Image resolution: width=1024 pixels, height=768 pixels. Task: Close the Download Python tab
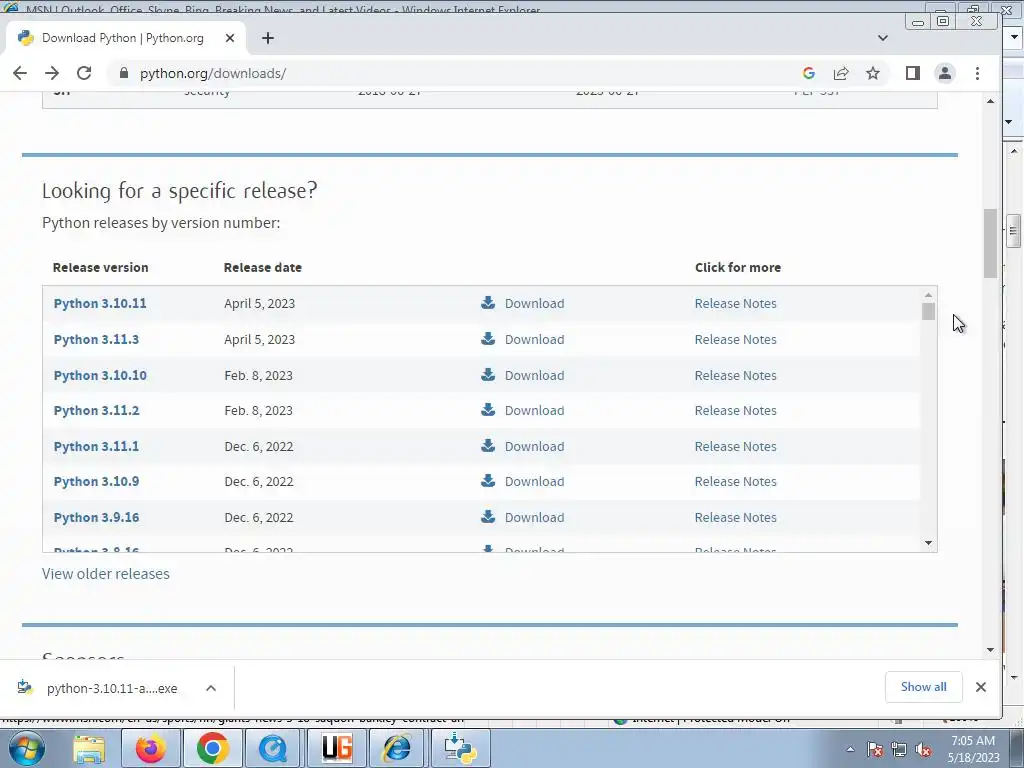pyautogui.click(x=230, y=38)
